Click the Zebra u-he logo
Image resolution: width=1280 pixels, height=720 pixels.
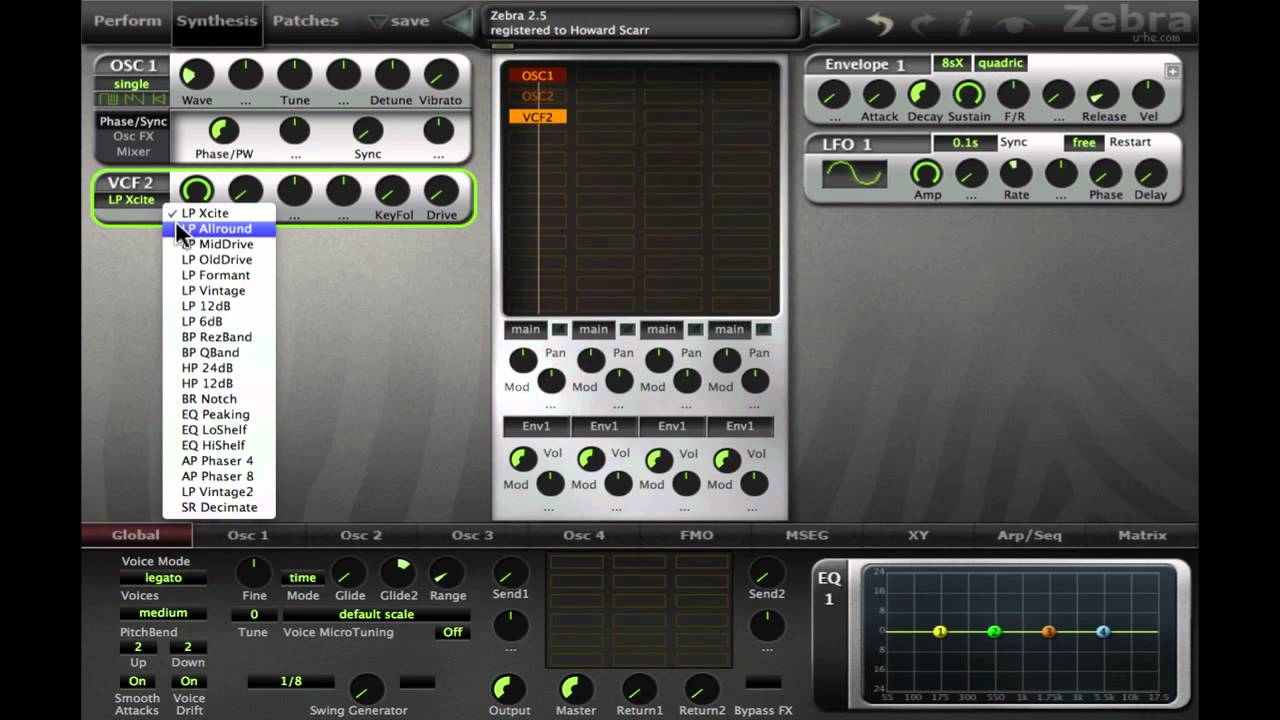click(x=1128, y=22)
